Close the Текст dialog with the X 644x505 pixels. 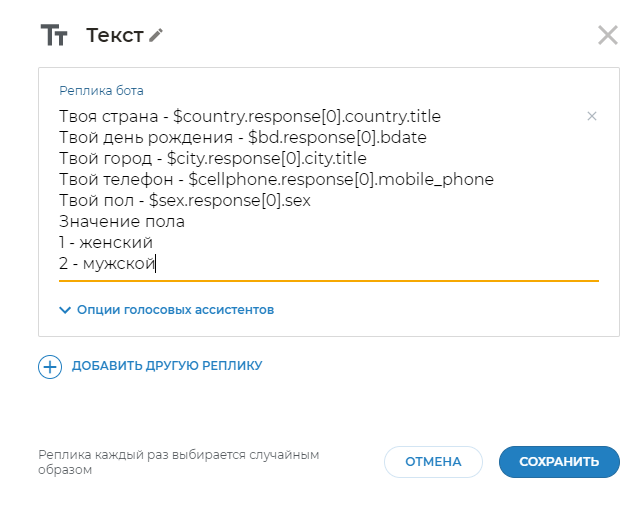click(x=607, y=36)
